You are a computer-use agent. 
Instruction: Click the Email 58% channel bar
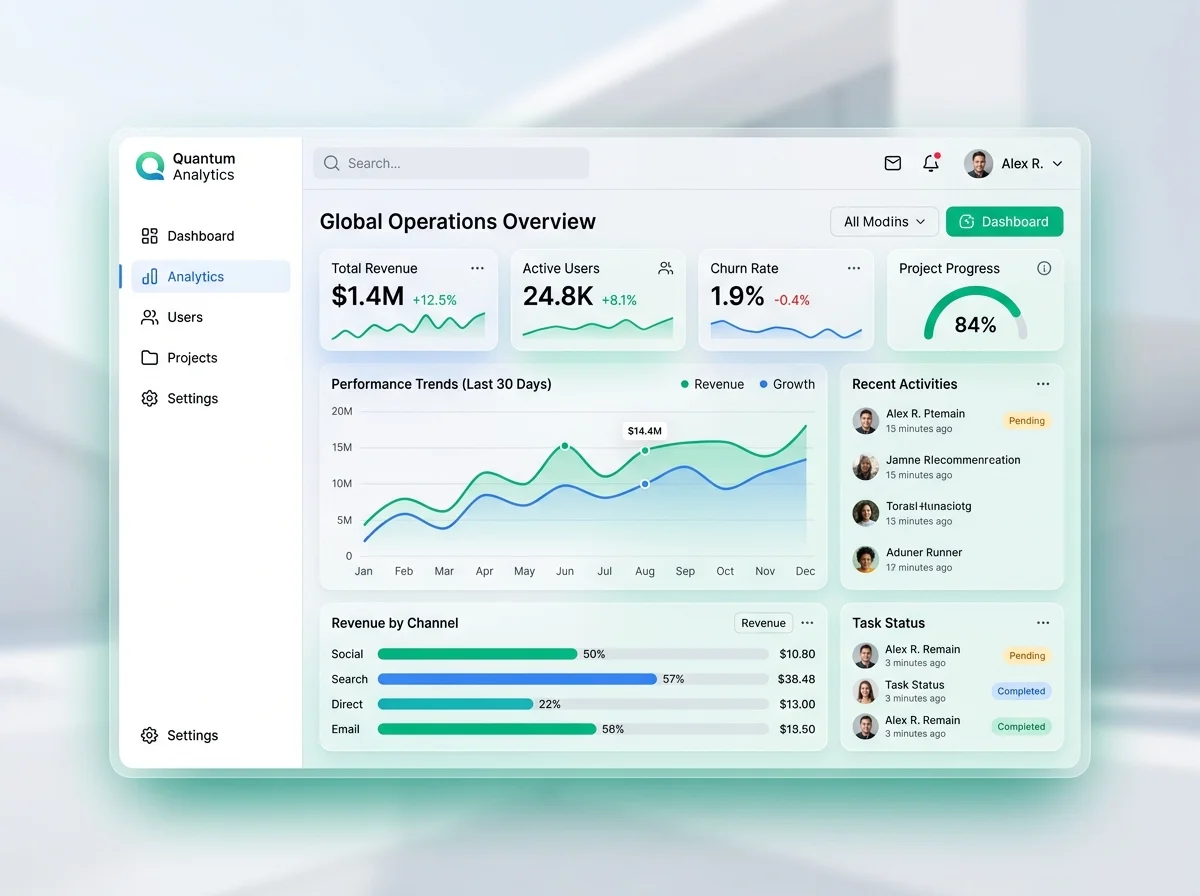click(x=573, y=729)
